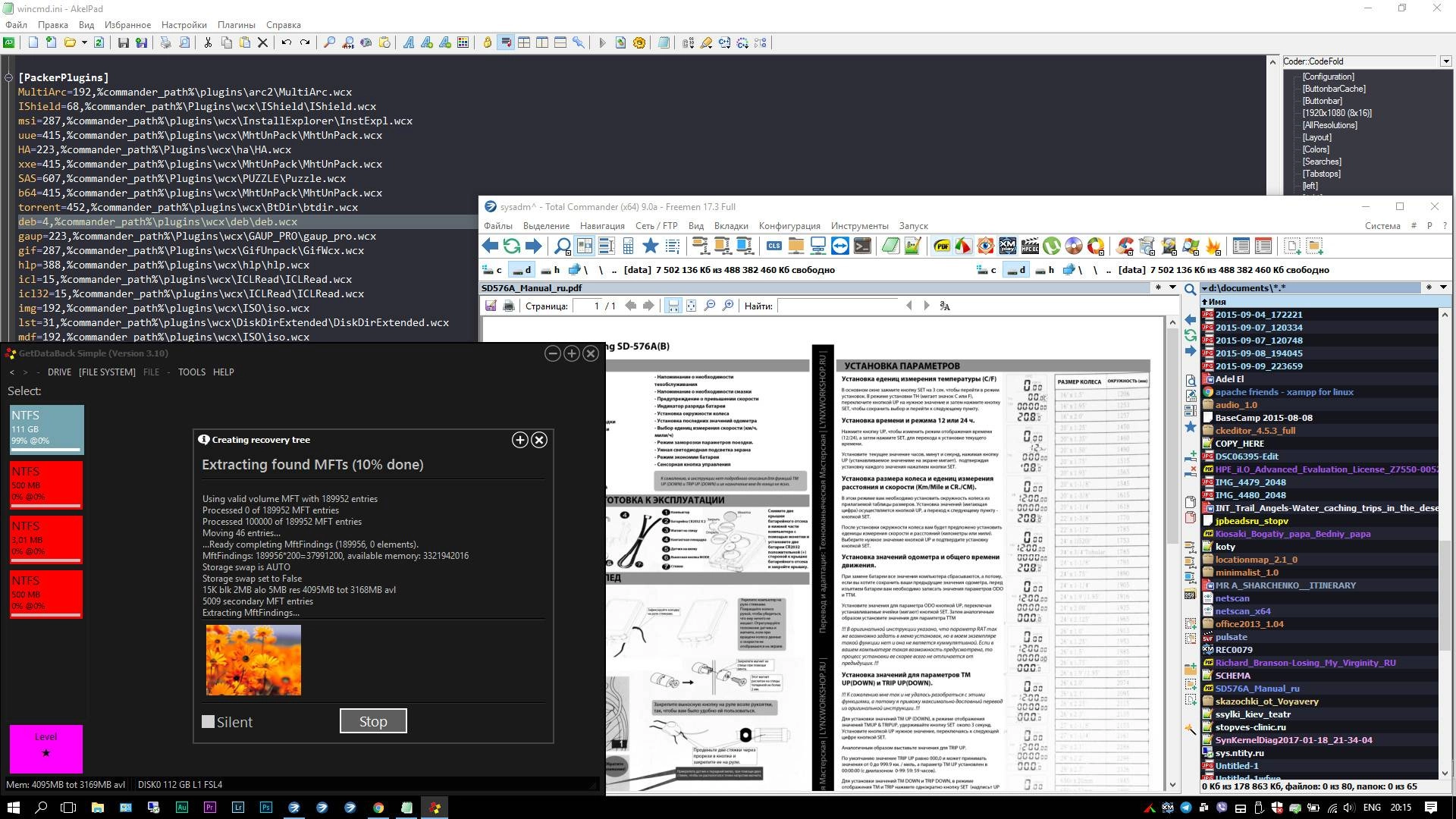Click the Print icon in AkelPad toolbar
The height and width of the screenshot is (819, 1456).
point(165,42)
